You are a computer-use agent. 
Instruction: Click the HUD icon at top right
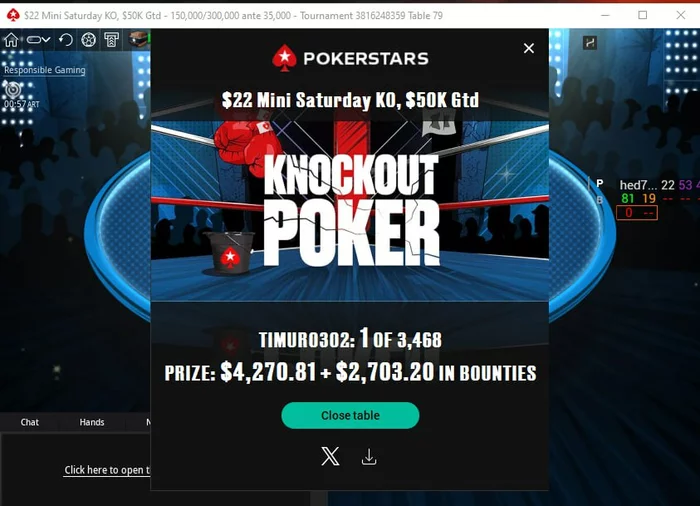(x=590, y=43)
